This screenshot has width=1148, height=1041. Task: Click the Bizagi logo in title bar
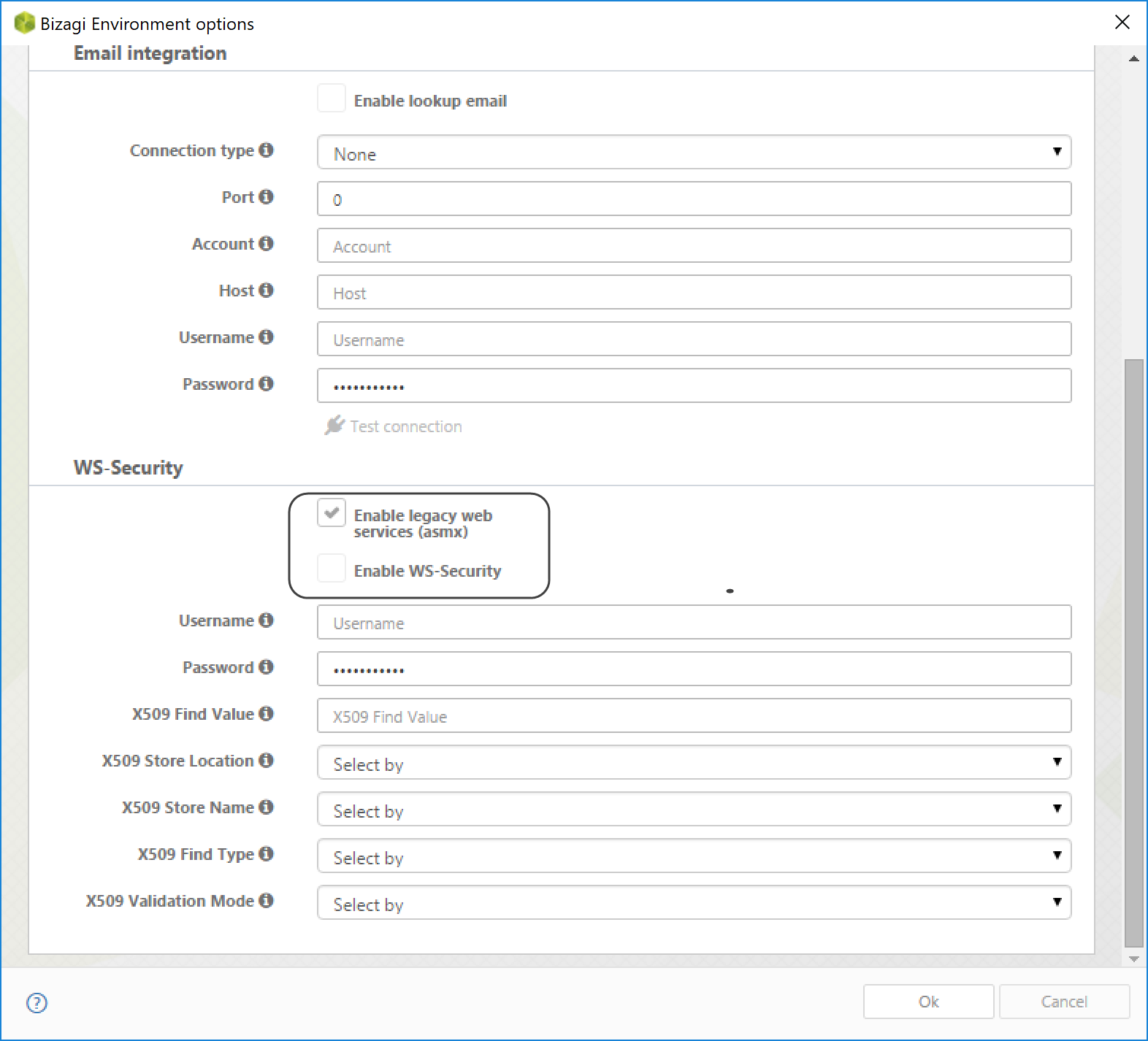tap(24, 23)
